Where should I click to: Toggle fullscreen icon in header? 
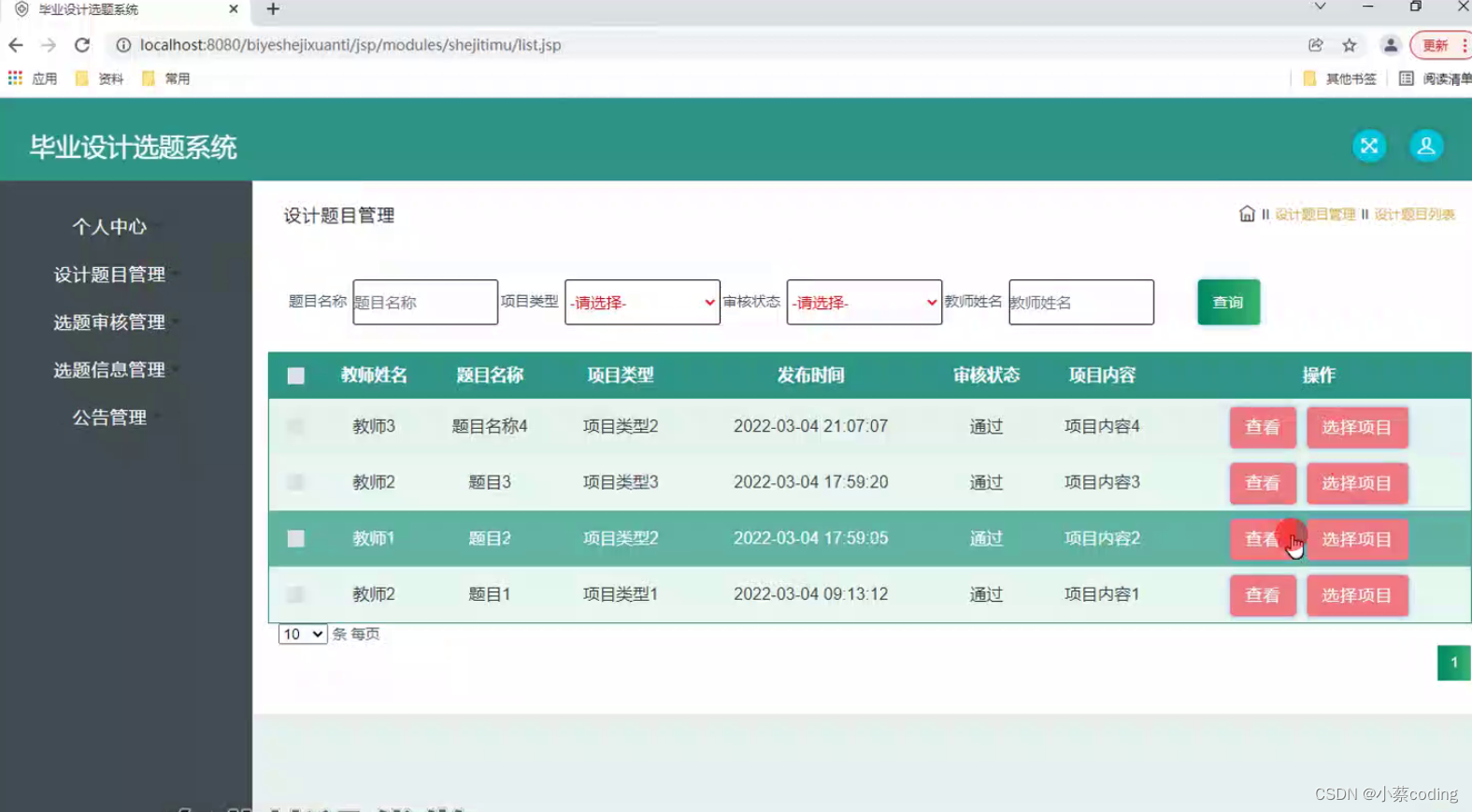point(1369,146)
